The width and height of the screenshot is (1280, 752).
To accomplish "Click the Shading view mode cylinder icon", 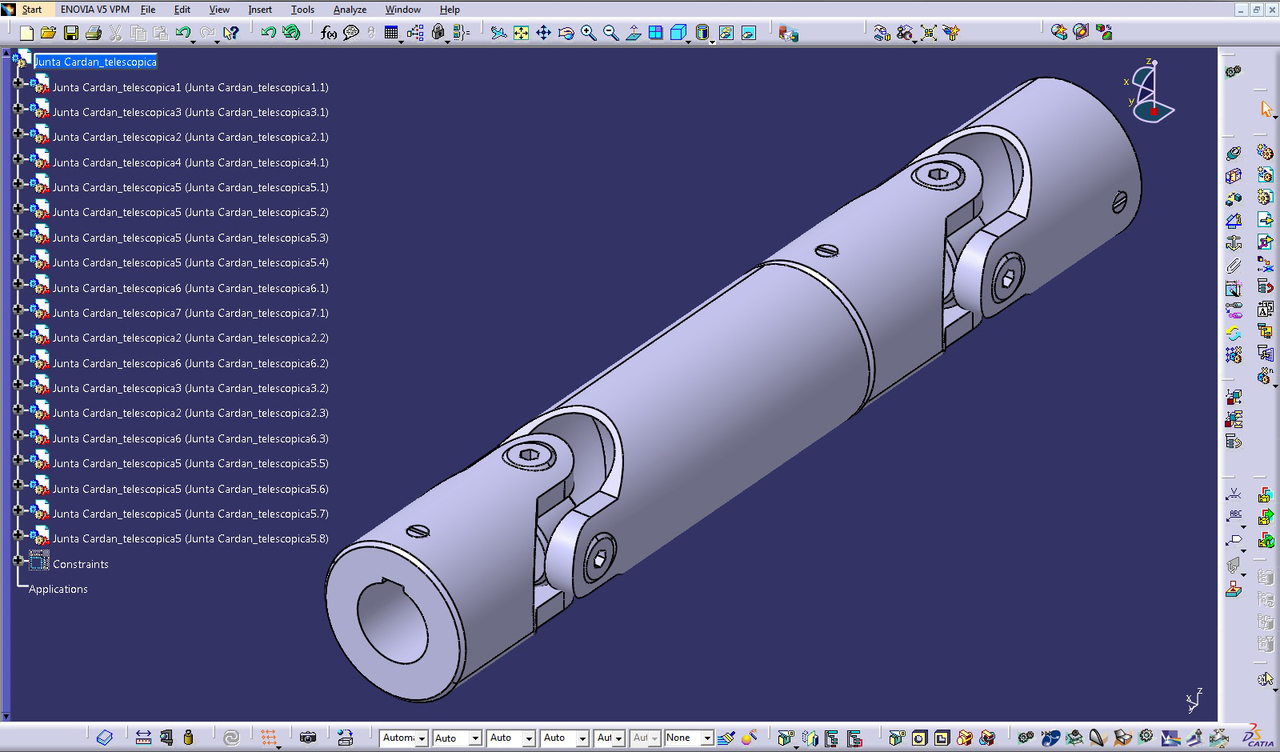I will pos(702,33).
